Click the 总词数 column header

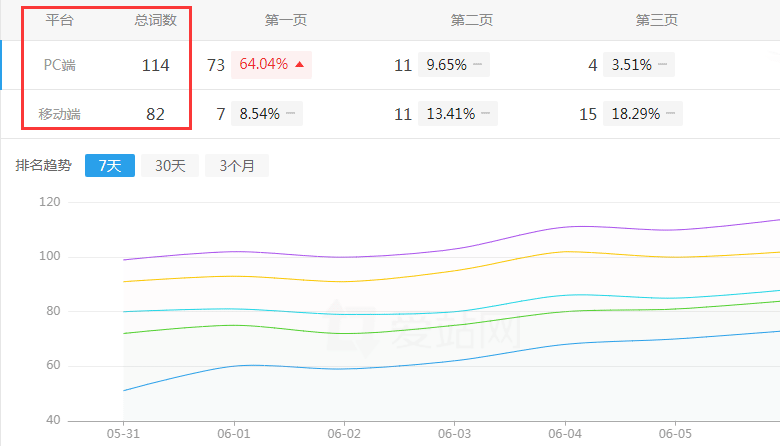(155, 20)
